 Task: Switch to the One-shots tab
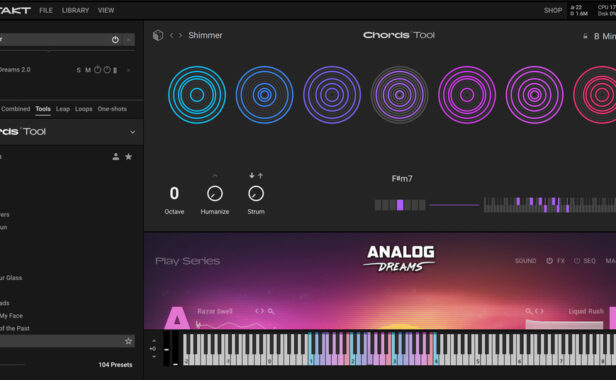pos(112,109)
